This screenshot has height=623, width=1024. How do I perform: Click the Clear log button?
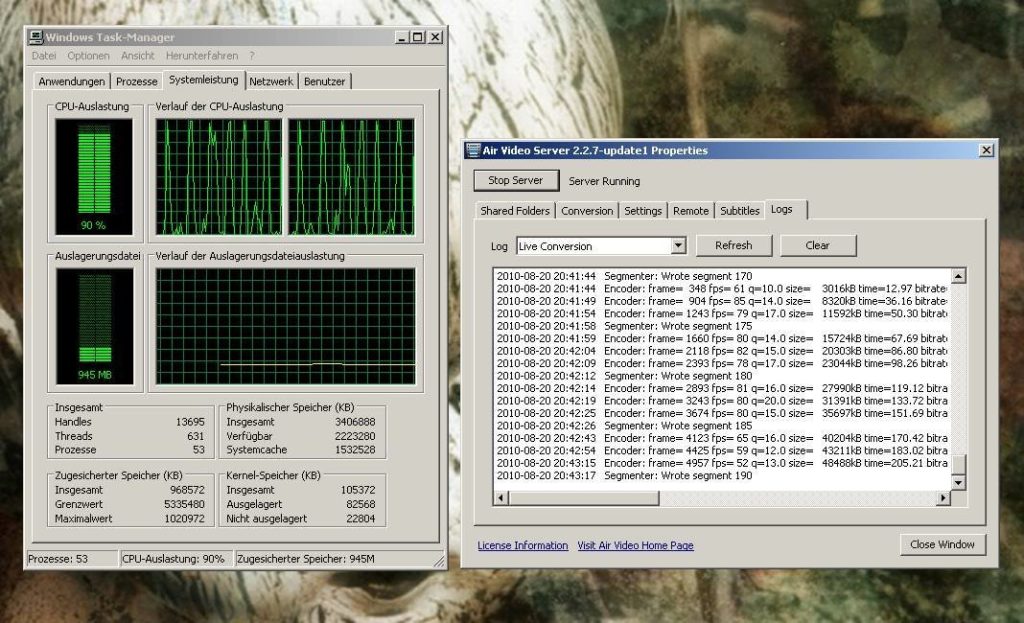point(818,246)
